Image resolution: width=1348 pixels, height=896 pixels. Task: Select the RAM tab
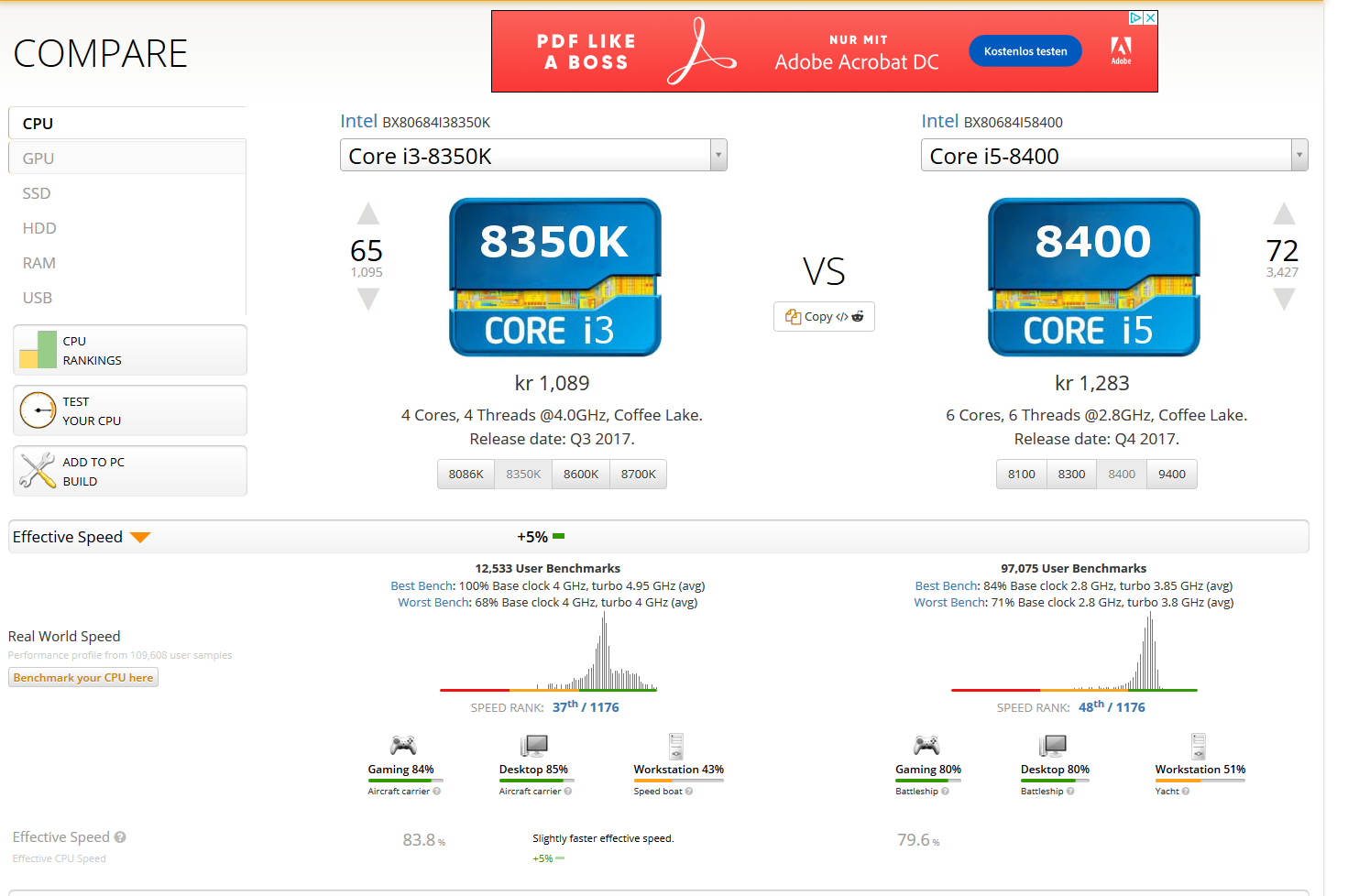tap(127, 263)
